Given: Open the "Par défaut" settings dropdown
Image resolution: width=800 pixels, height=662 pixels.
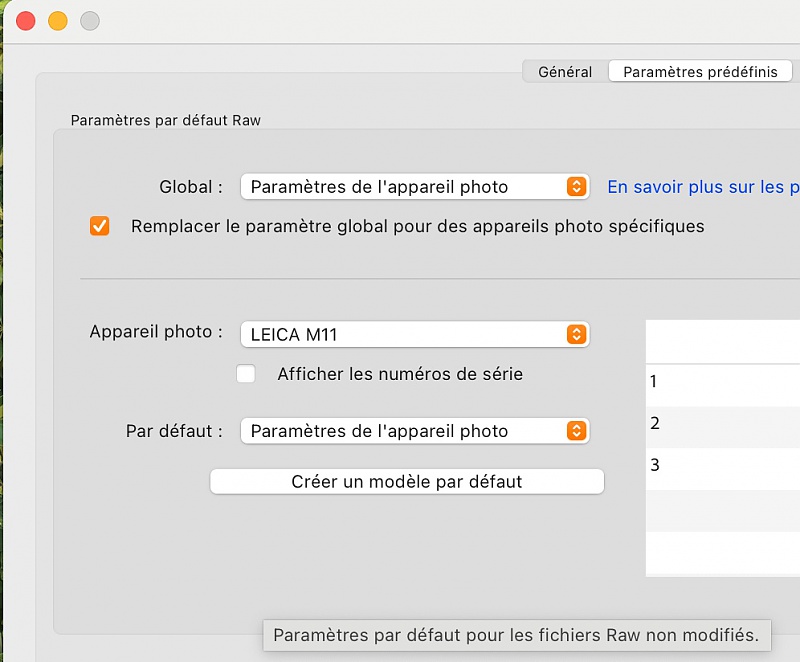Looking at the screenshot, I should click(x=415, y=431).
